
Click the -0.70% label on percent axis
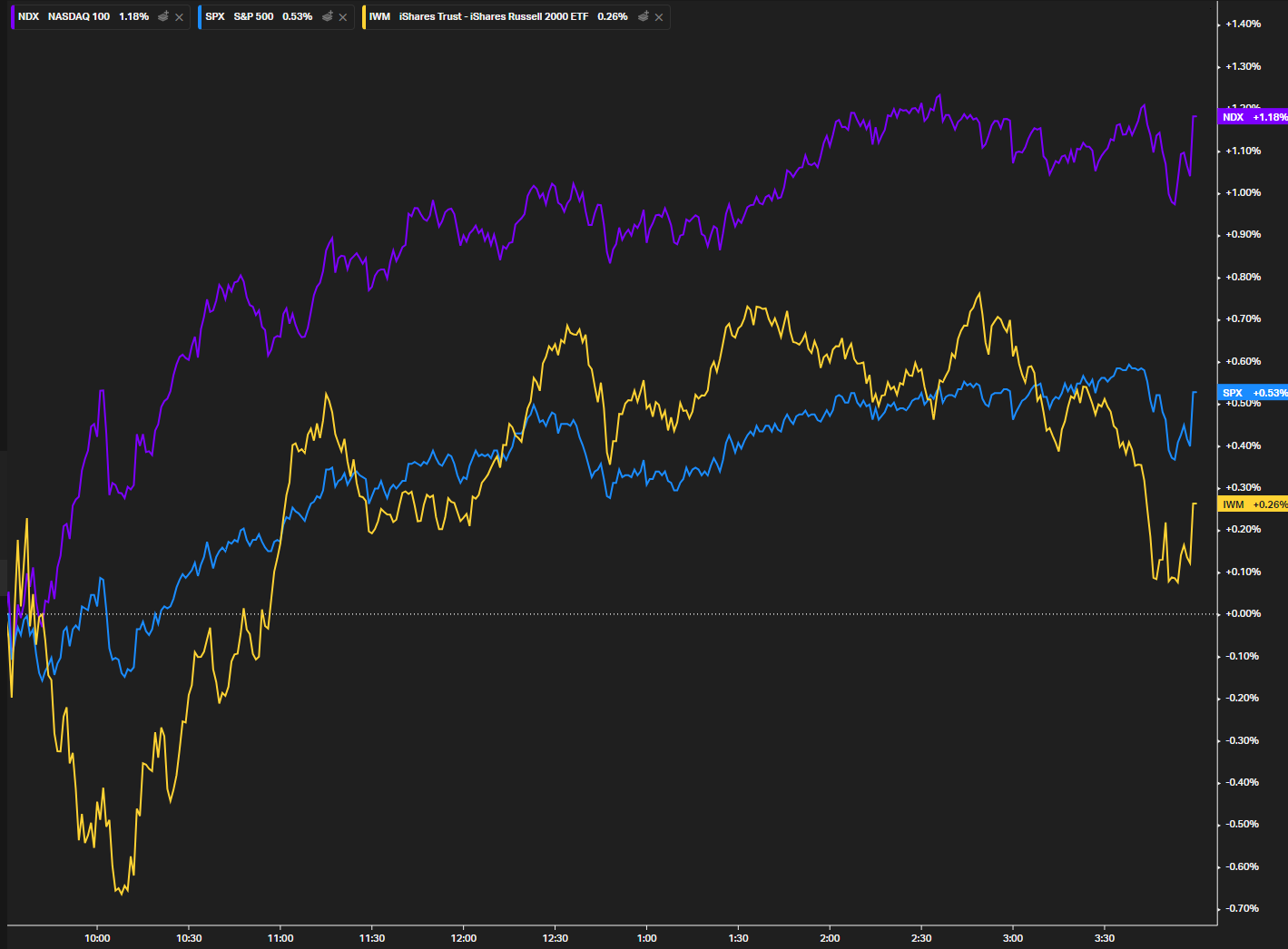pos(1243,908)
